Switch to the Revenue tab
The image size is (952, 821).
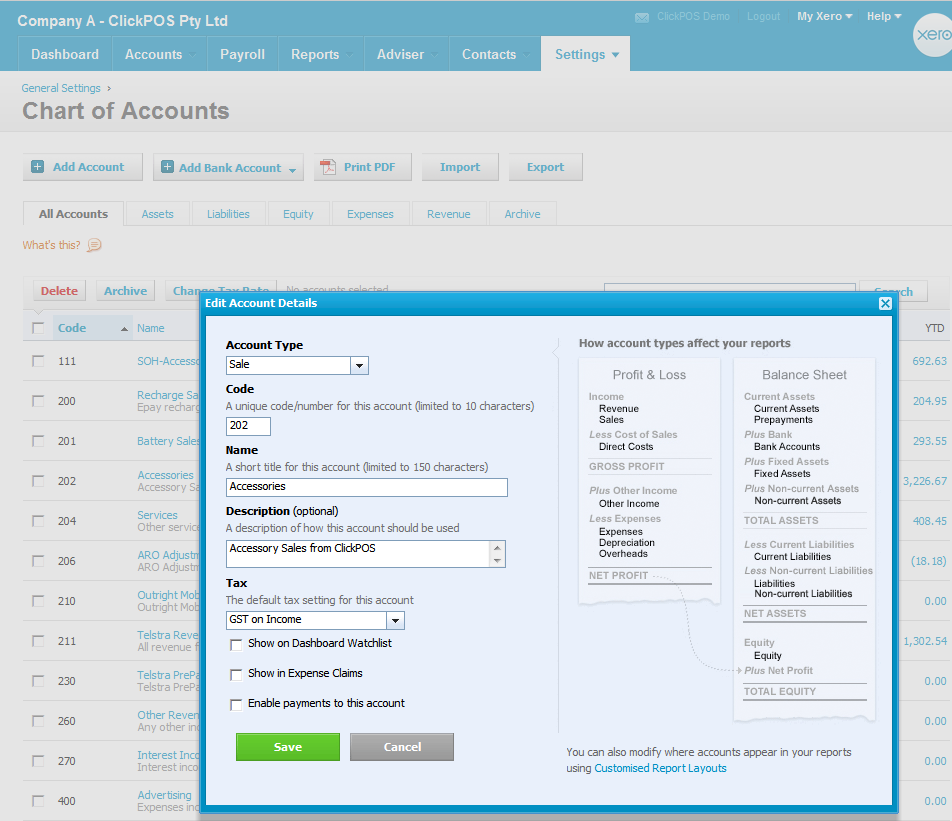(449, 214)
